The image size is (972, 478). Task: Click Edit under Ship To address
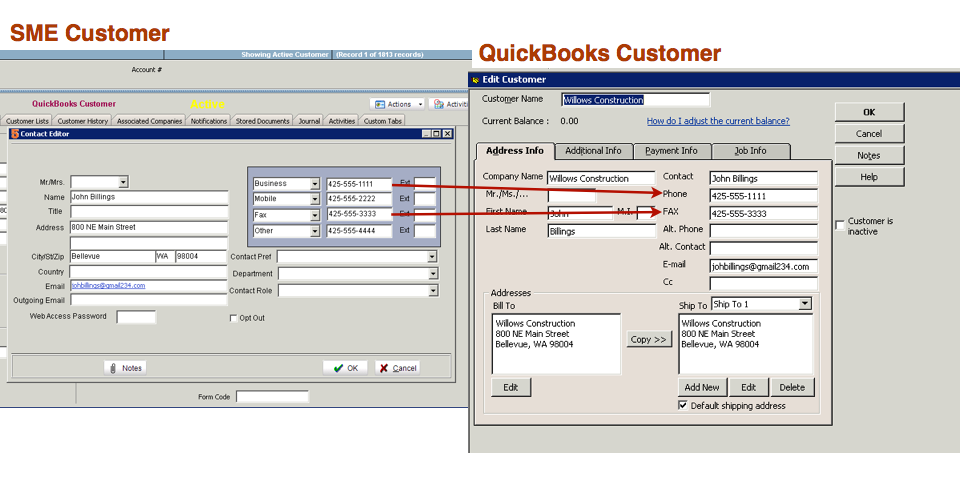pos(748,387)
